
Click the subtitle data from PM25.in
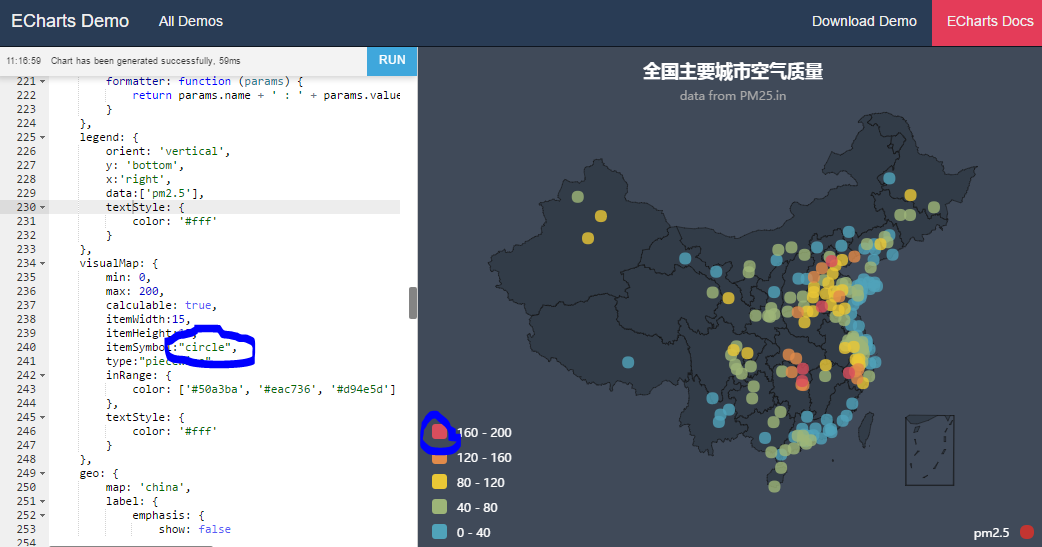732,96
